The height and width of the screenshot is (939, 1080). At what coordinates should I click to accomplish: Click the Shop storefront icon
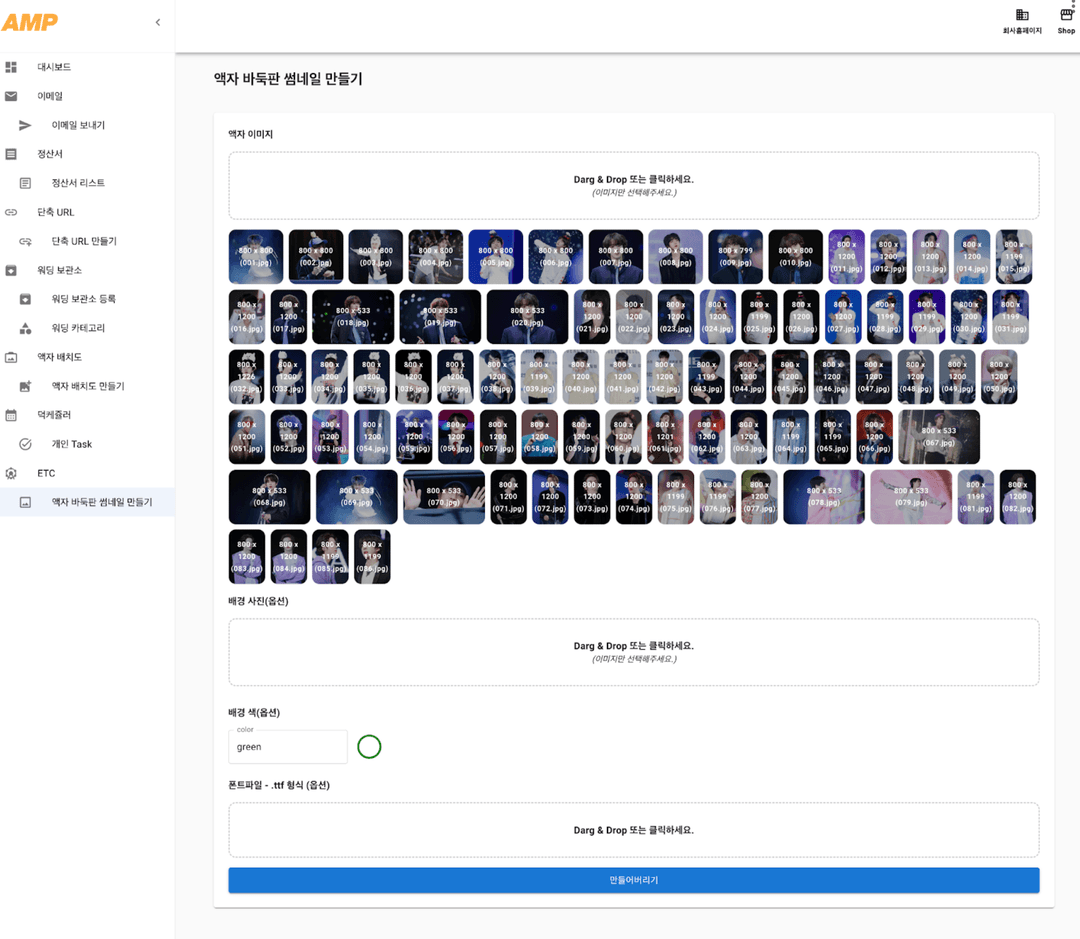1064,15
